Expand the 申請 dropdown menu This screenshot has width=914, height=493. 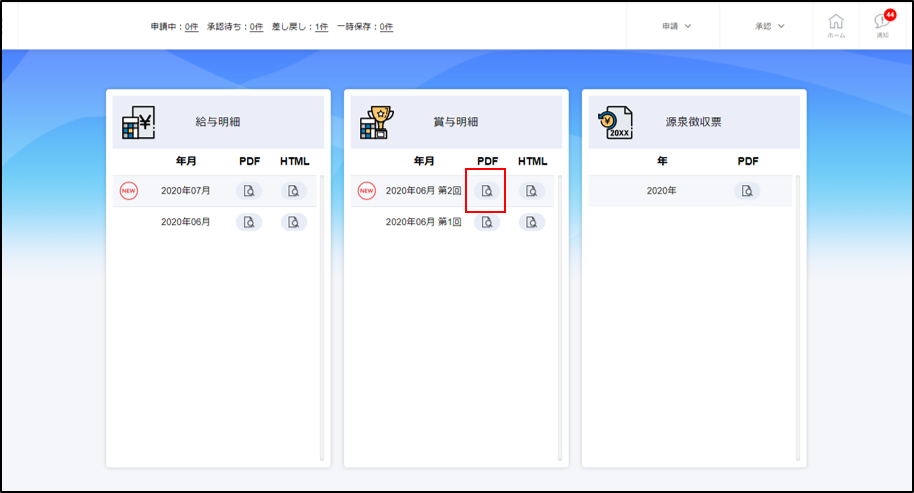(x=676, y=26)
